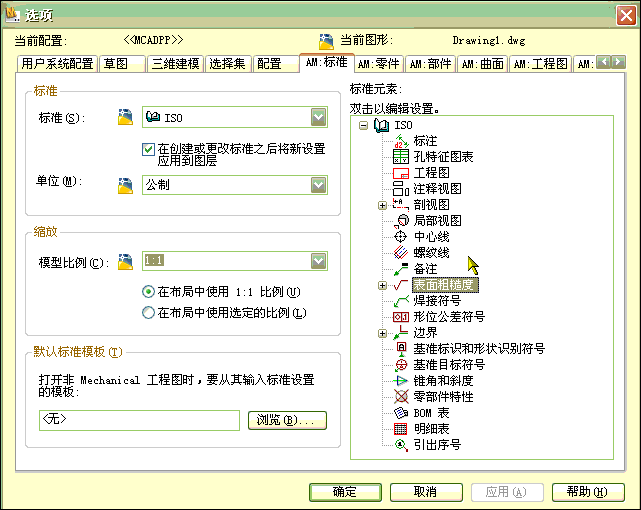This screenshot has height=510, width=641.
Task: Open the AM:工程图 tab
Action: (540, 64)
